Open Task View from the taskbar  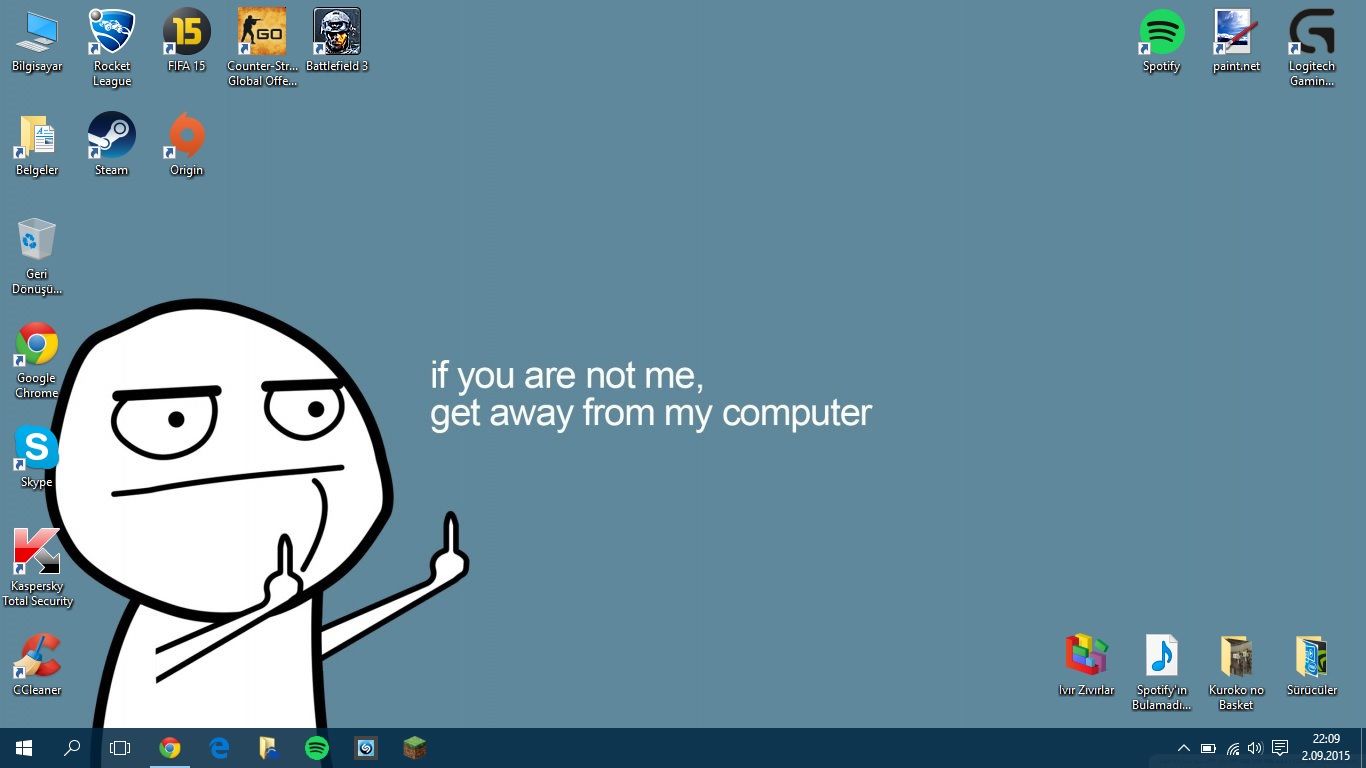pyautogui.click(x=120, y=748)
